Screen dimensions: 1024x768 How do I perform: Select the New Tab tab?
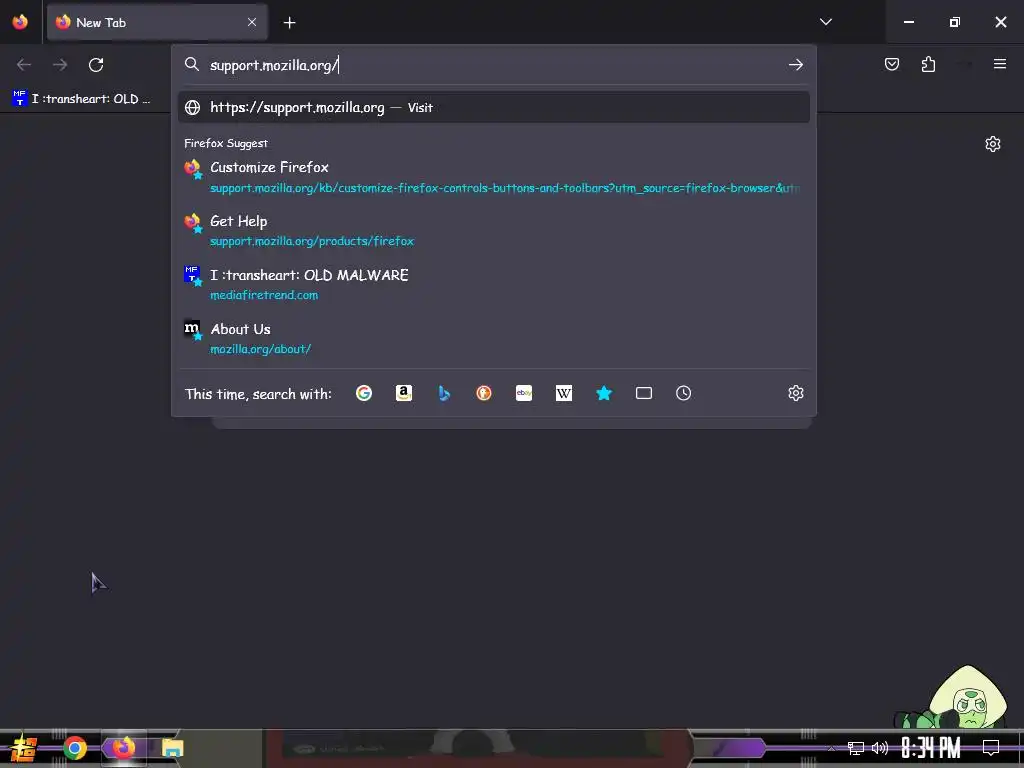point(157,22)
